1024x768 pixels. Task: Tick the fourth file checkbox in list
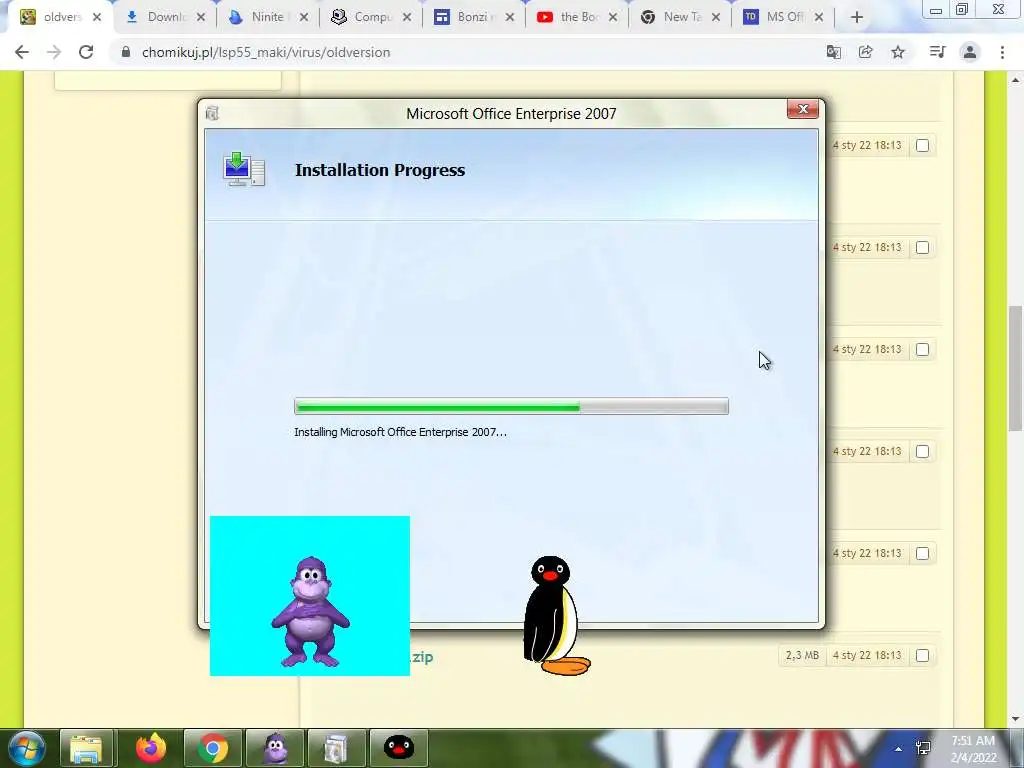(x=922, y=451)
